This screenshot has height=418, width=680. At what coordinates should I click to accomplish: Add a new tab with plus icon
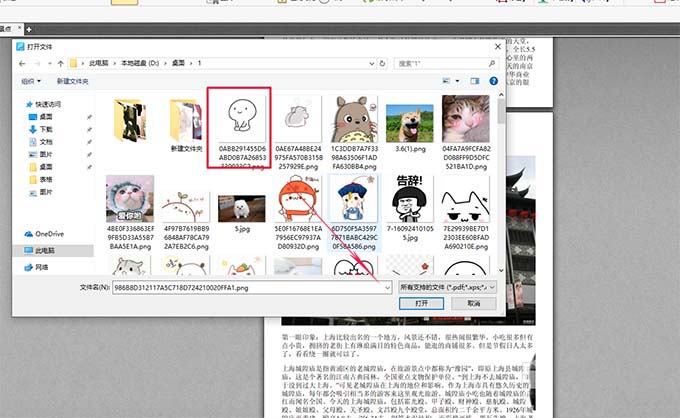pos(29,29)
